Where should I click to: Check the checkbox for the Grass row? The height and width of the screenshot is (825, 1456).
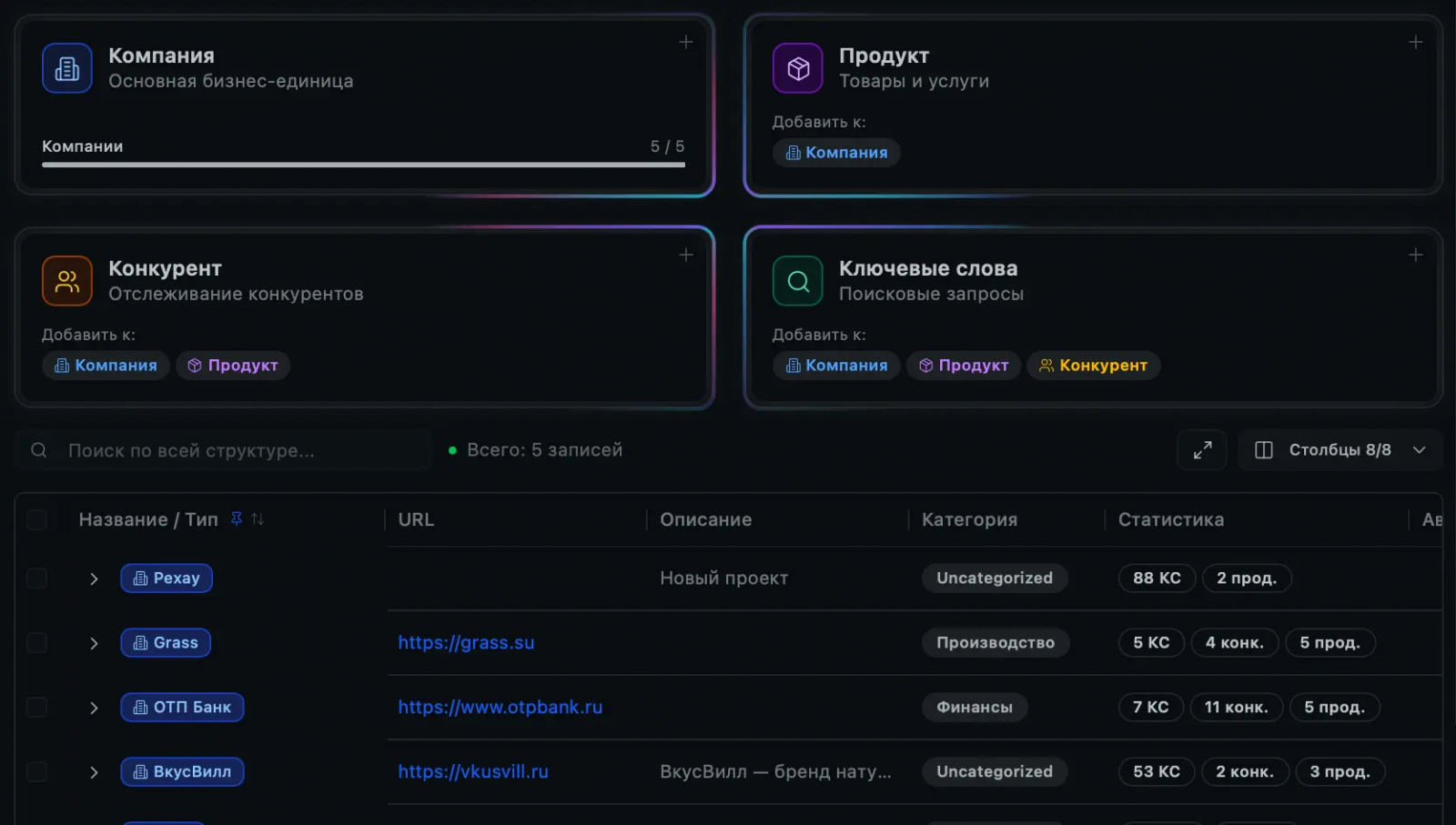click(x=37, y=643)
